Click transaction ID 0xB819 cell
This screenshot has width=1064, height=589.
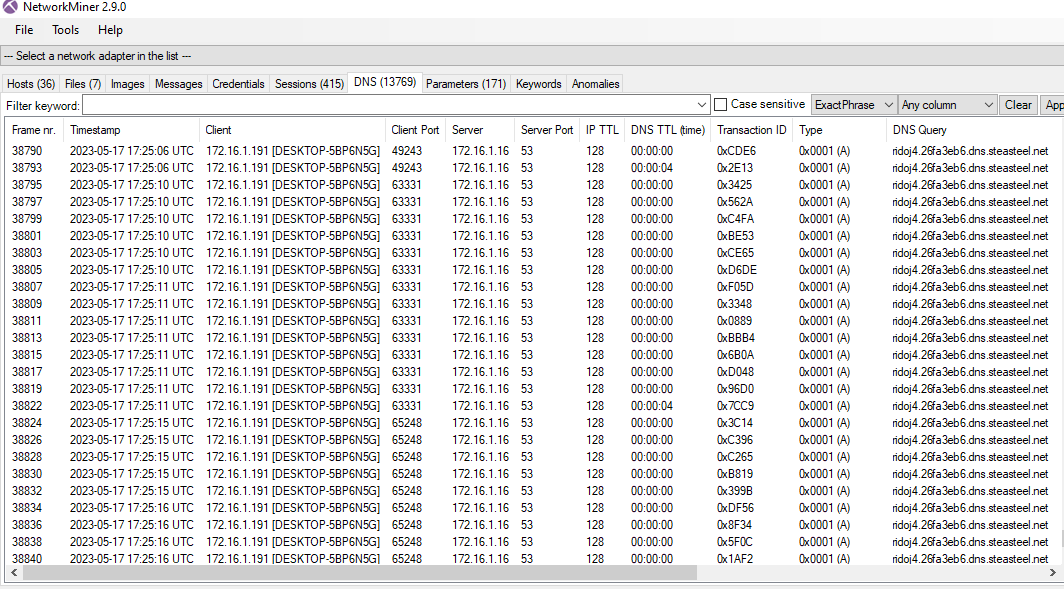click(x=735, y=474)
